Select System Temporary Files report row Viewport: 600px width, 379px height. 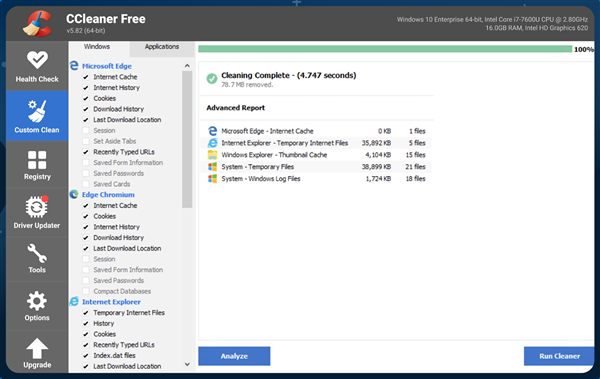(317, 167)
